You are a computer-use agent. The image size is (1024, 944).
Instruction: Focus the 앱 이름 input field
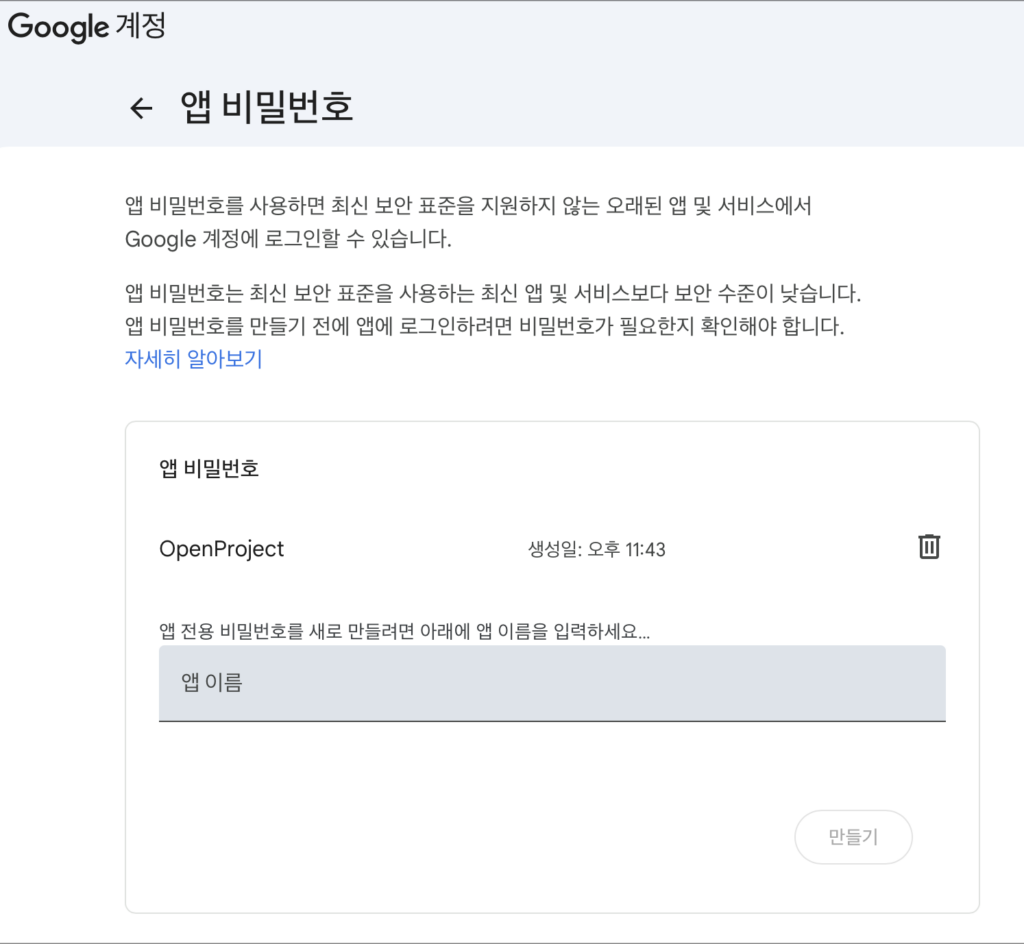[551, 683]
